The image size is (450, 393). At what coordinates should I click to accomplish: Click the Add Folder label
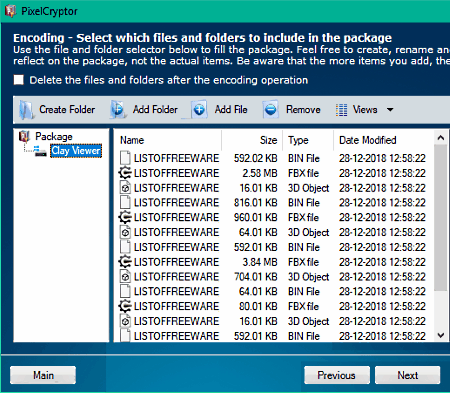pyautogui.click(x=155, y=109)
